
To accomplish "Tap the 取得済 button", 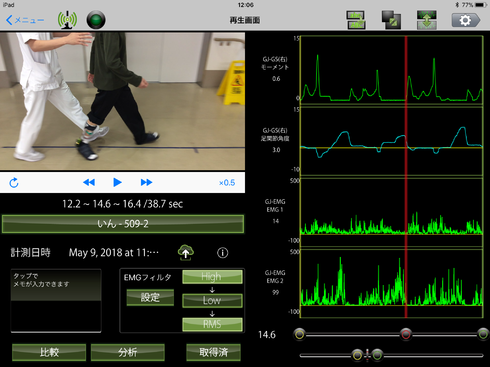I will pyautogui.click(x=213, y=352).
